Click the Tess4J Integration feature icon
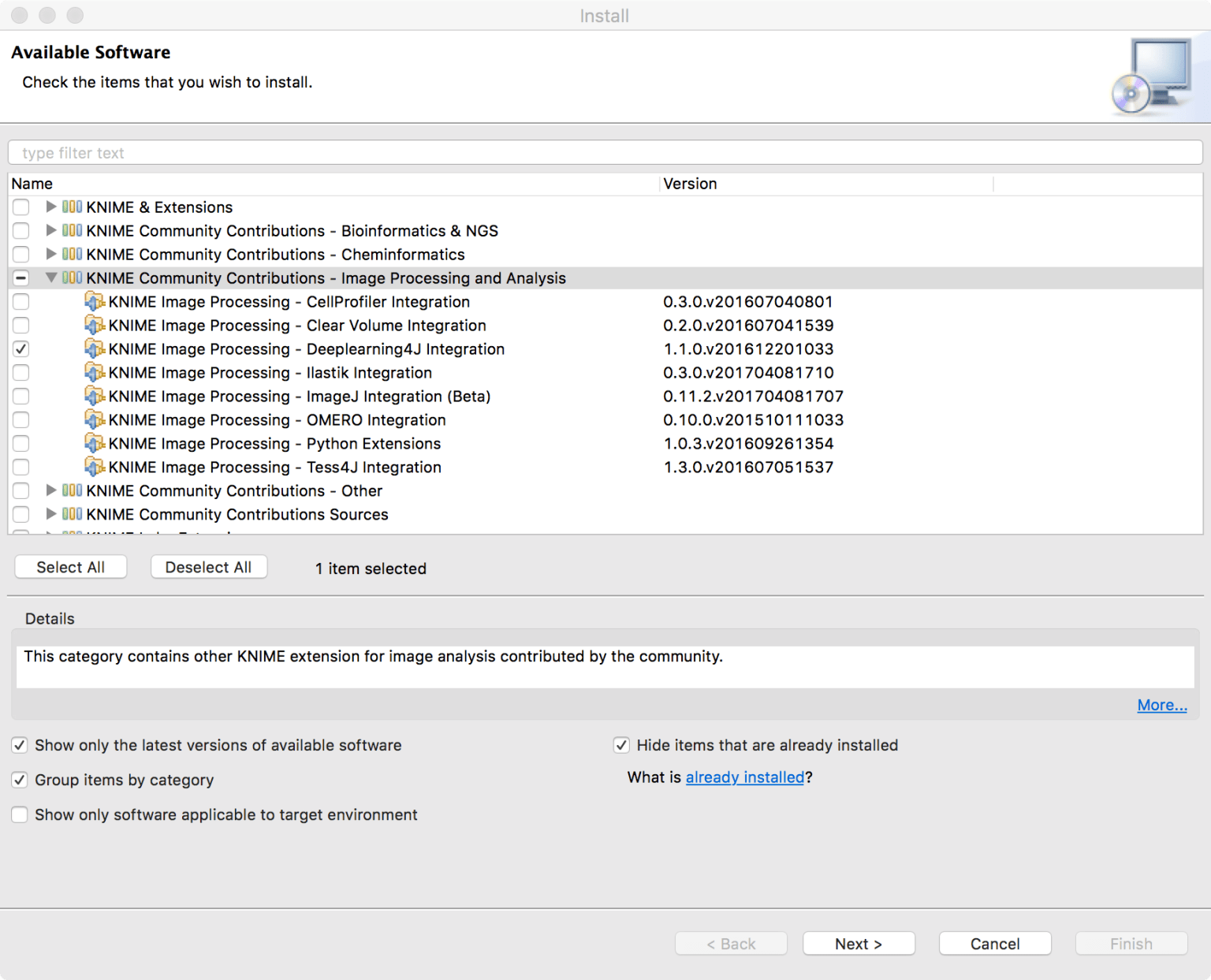1211x980 pixels. pyautogui.click(x=95, y=467)
